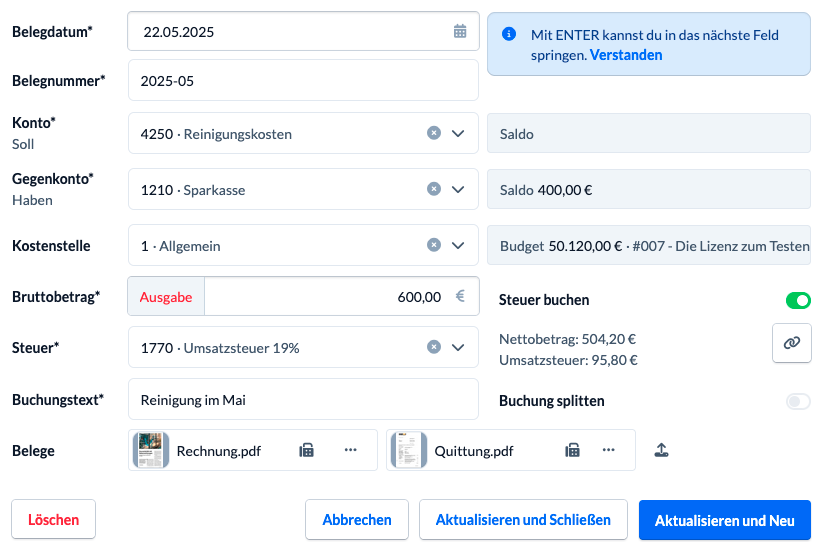Open the calendar picker for Belegdatum
This screenshot has width=825, height=555.
[x=460, y=31]
